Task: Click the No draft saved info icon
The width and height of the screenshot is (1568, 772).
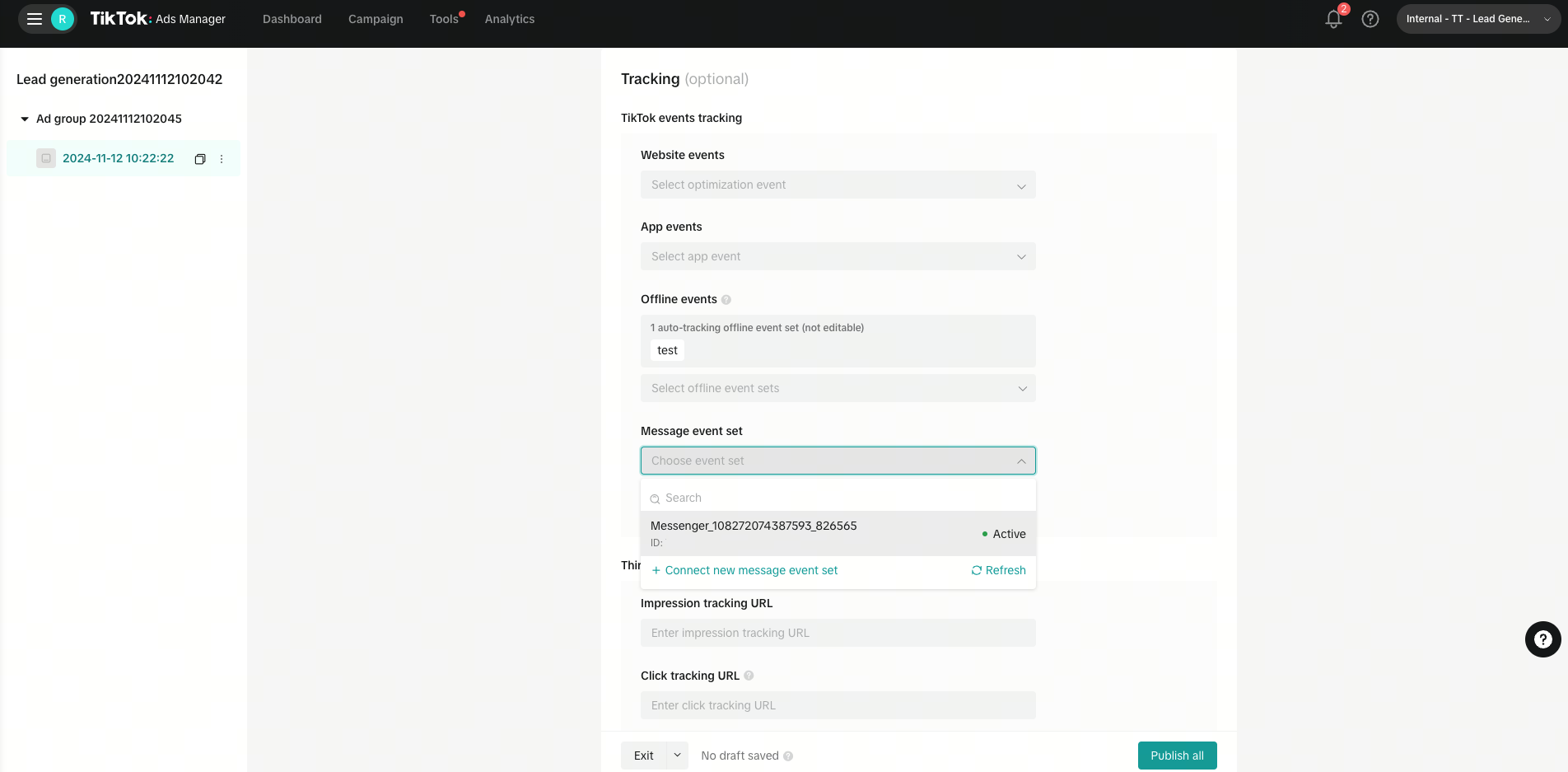Action: tap(788, 756)
